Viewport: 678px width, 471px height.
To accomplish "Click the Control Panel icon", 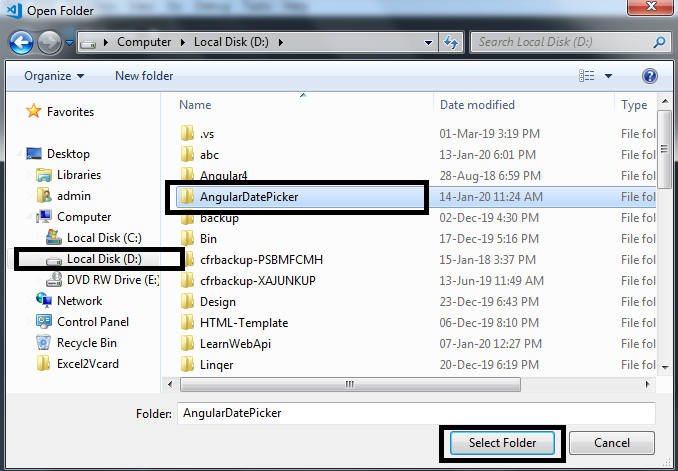I will tap(44, 321).
